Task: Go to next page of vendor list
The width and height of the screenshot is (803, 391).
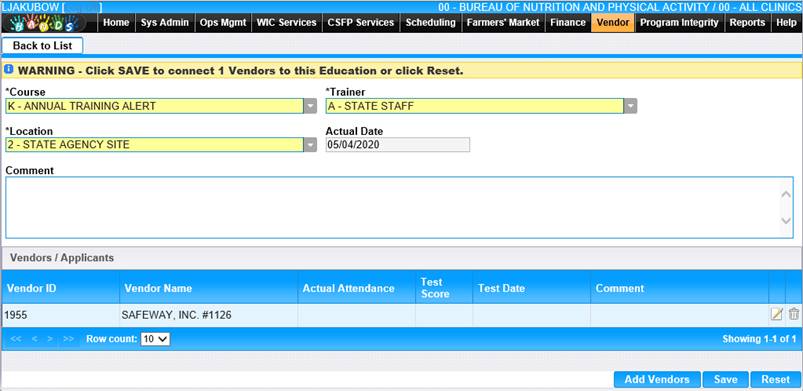Action: (x=50, y=339)
